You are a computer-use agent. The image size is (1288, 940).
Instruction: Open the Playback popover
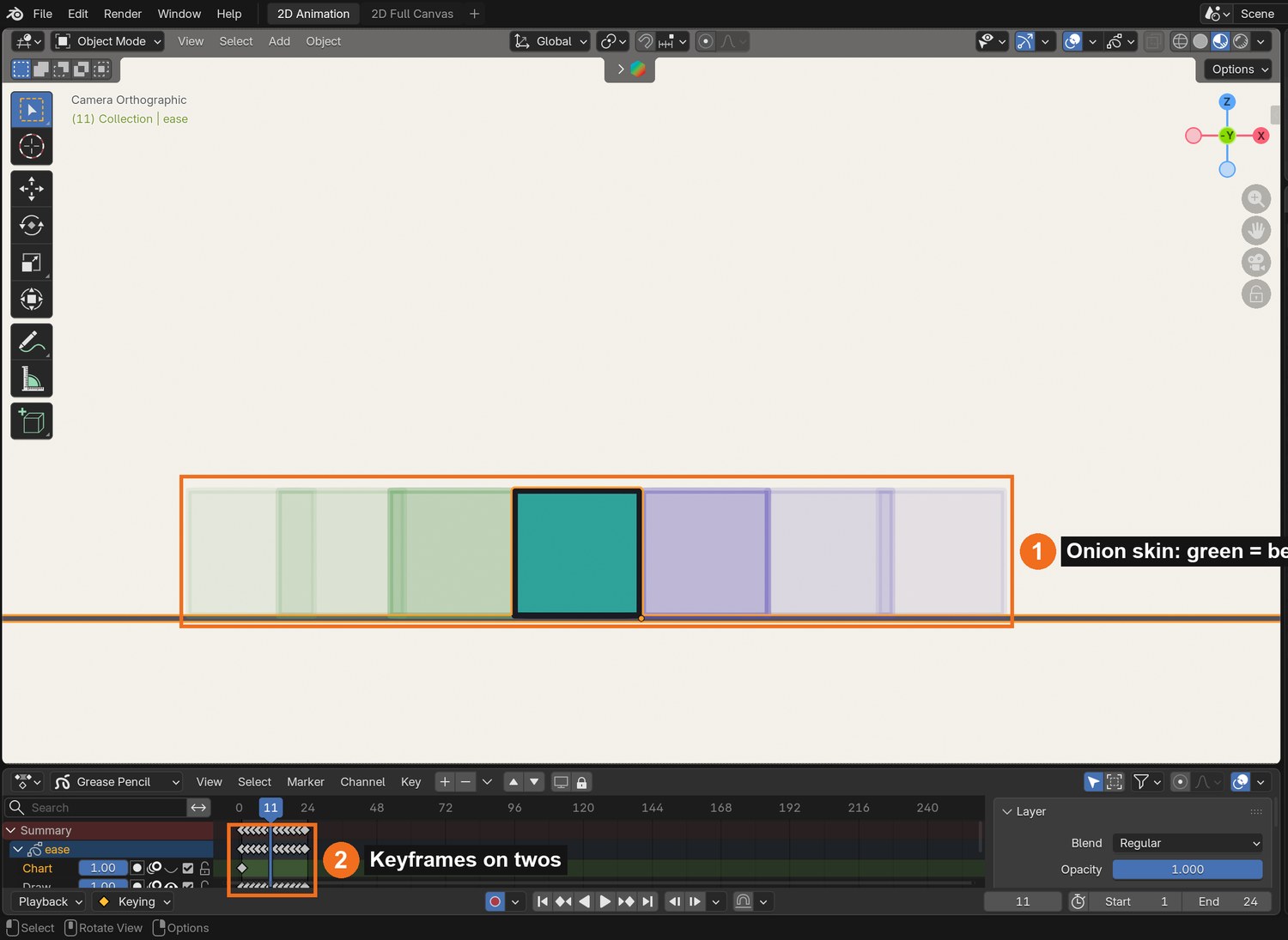tap(50, 901)
